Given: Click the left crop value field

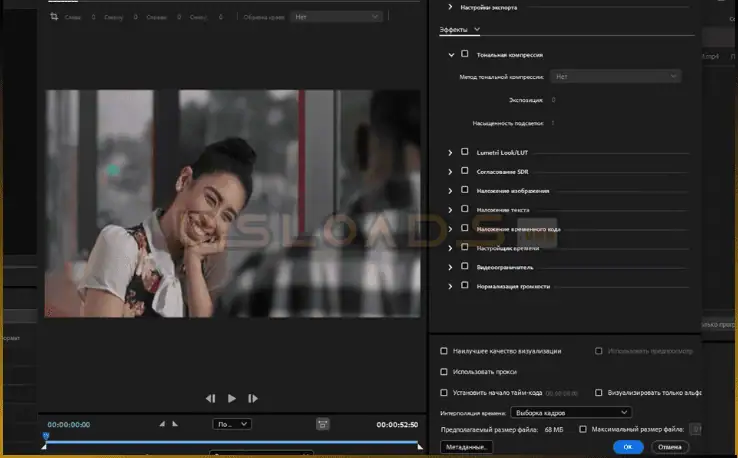Looking at the screenshot, I should pyautogui.click(x=94, y=17).
